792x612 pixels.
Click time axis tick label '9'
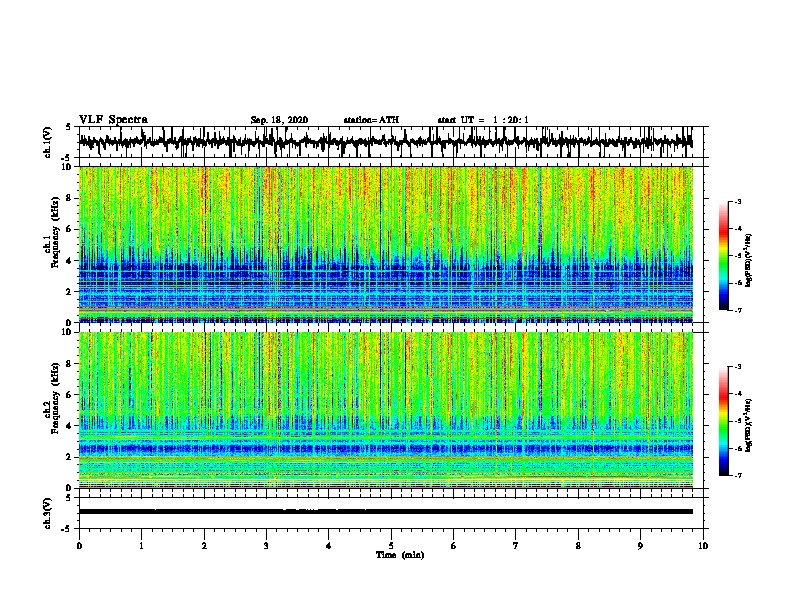(640, 546)
